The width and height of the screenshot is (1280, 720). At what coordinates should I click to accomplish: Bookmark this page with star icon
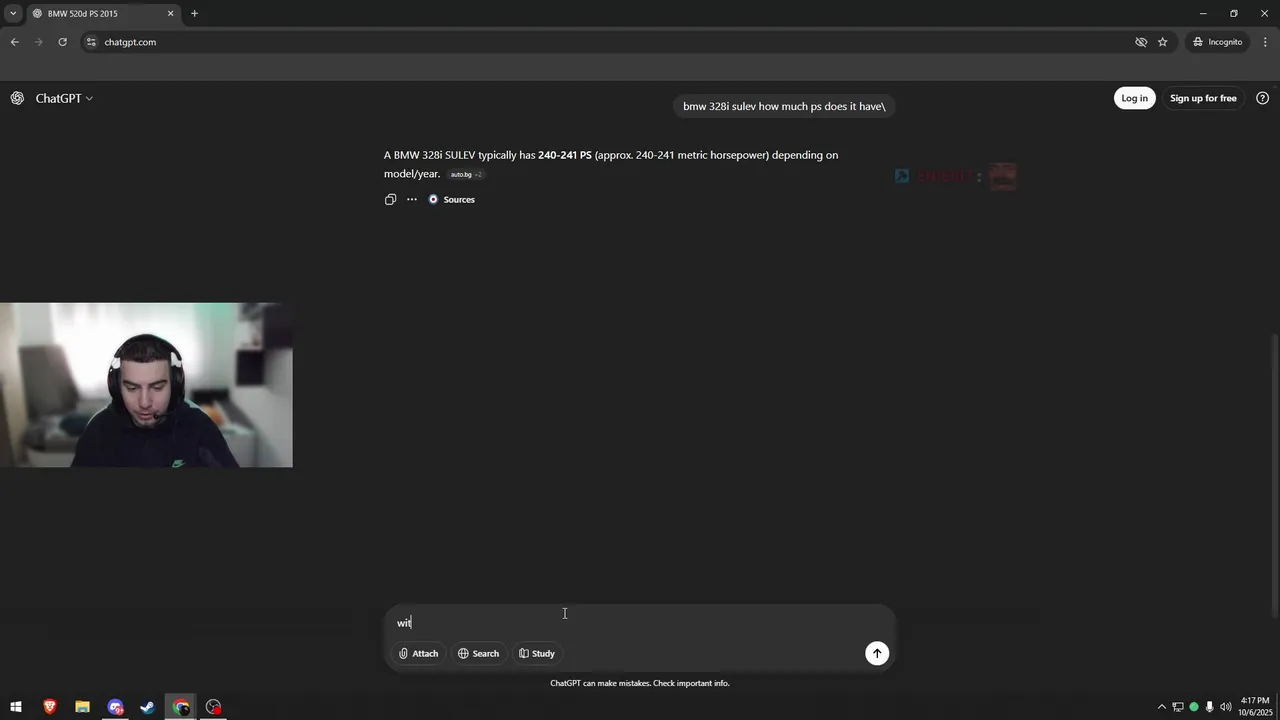pos(1162,42)
